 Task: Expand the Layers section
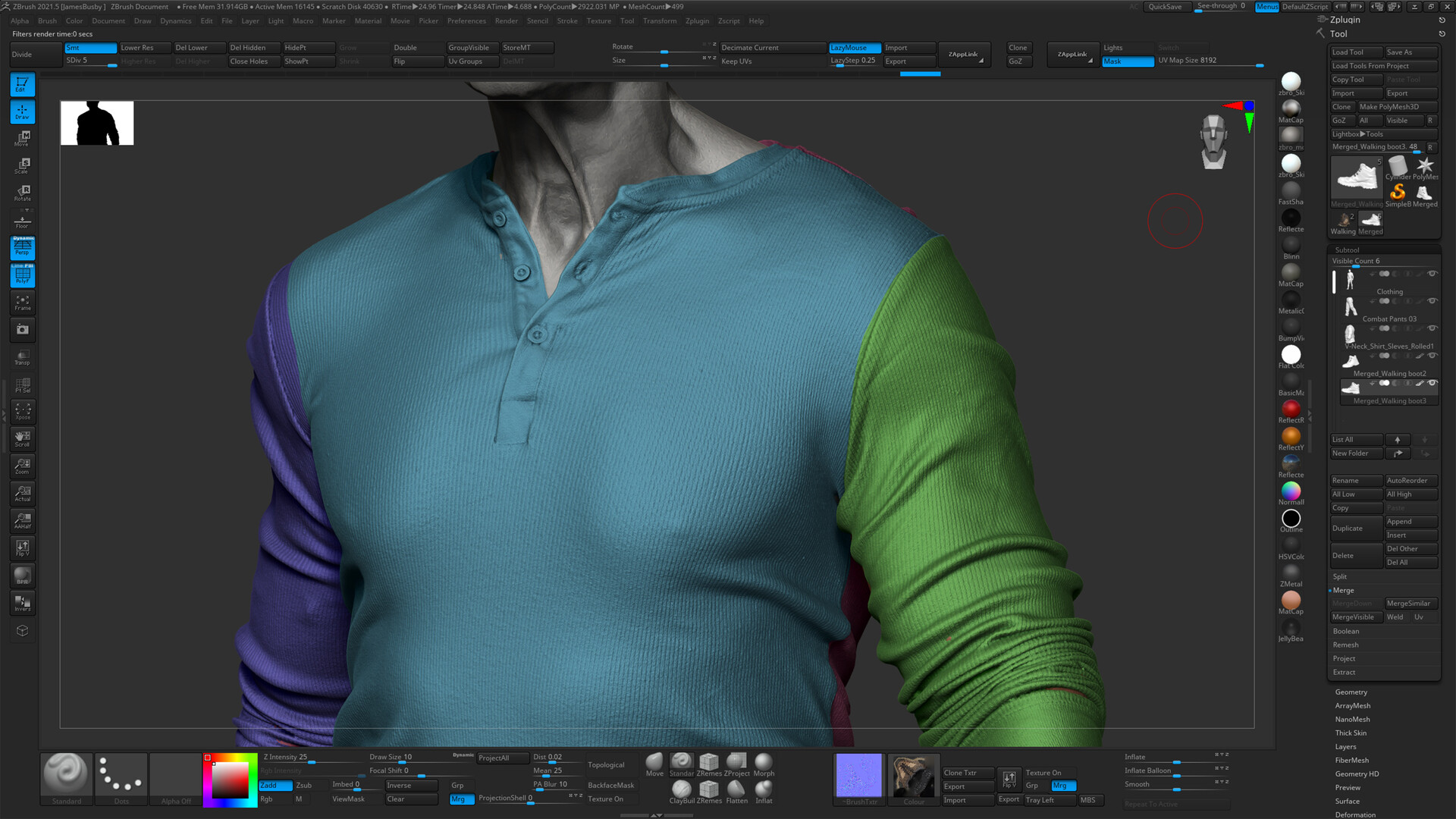click(x=1346, y=746)
